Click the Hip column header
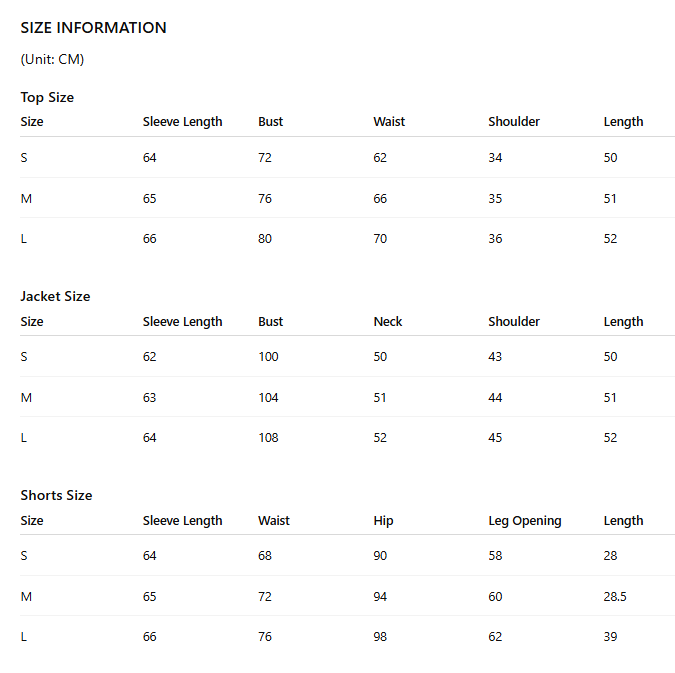 383,521
